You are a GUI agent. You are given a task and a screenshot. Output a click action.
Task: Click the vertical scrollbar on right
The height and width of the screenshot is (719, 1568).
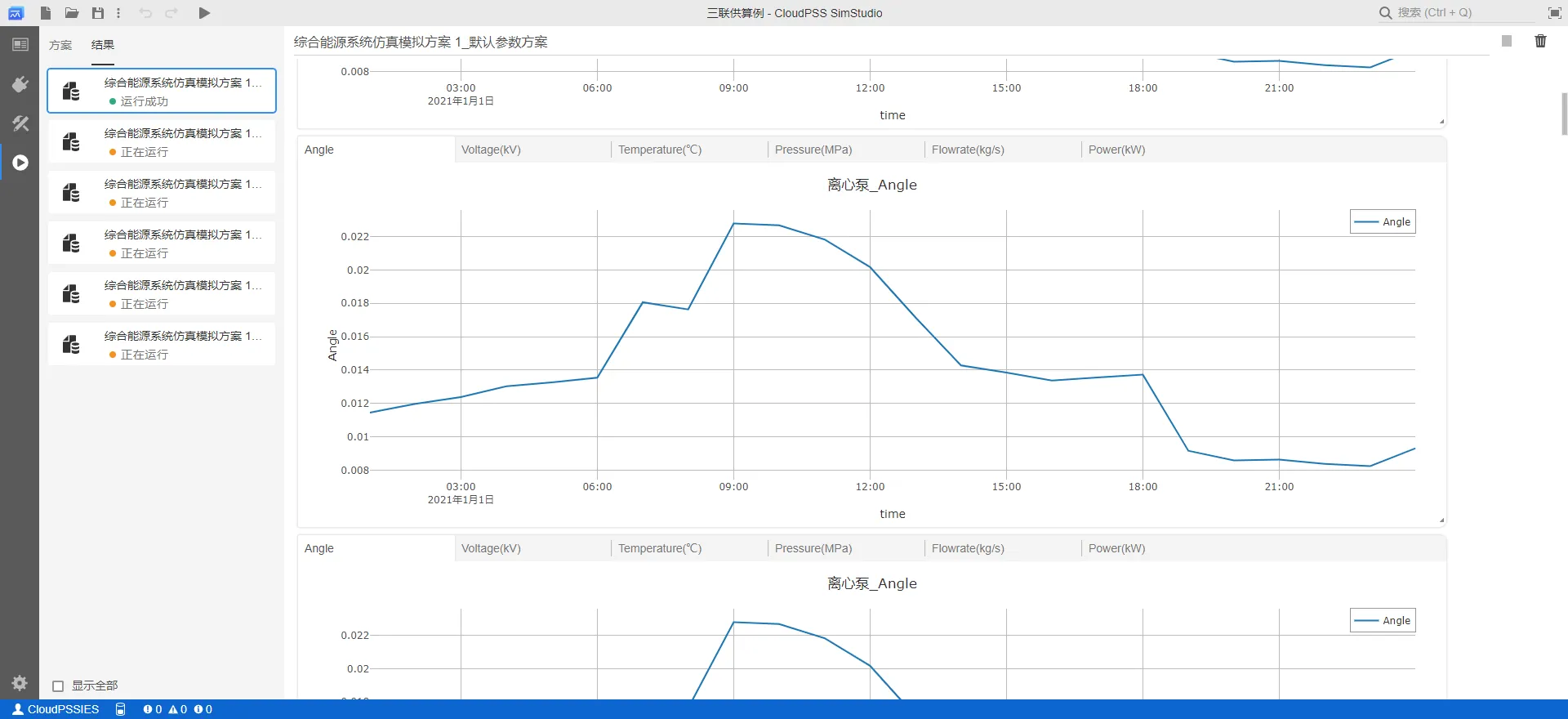pos(1564,114)
